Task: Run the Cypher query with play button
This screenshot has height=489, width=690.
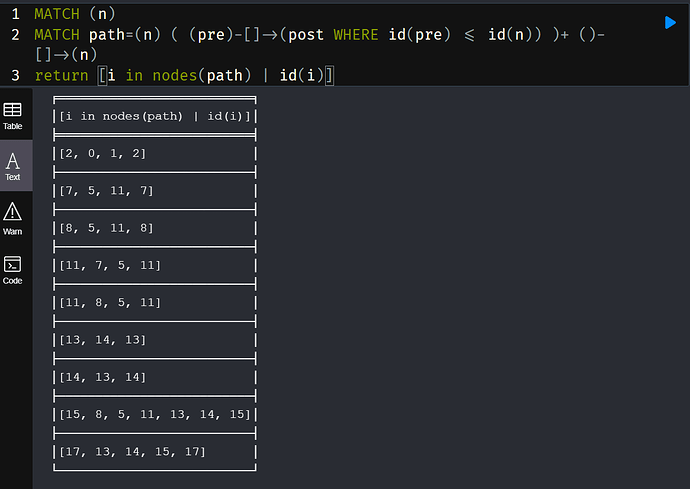Action: 670,22
